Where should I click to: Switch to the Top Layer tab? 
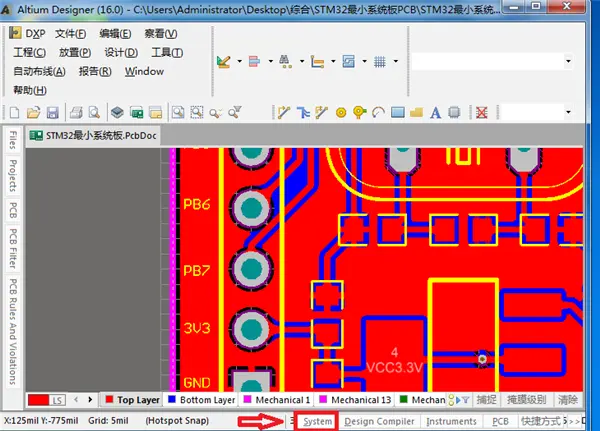click(x=132, y=400)
